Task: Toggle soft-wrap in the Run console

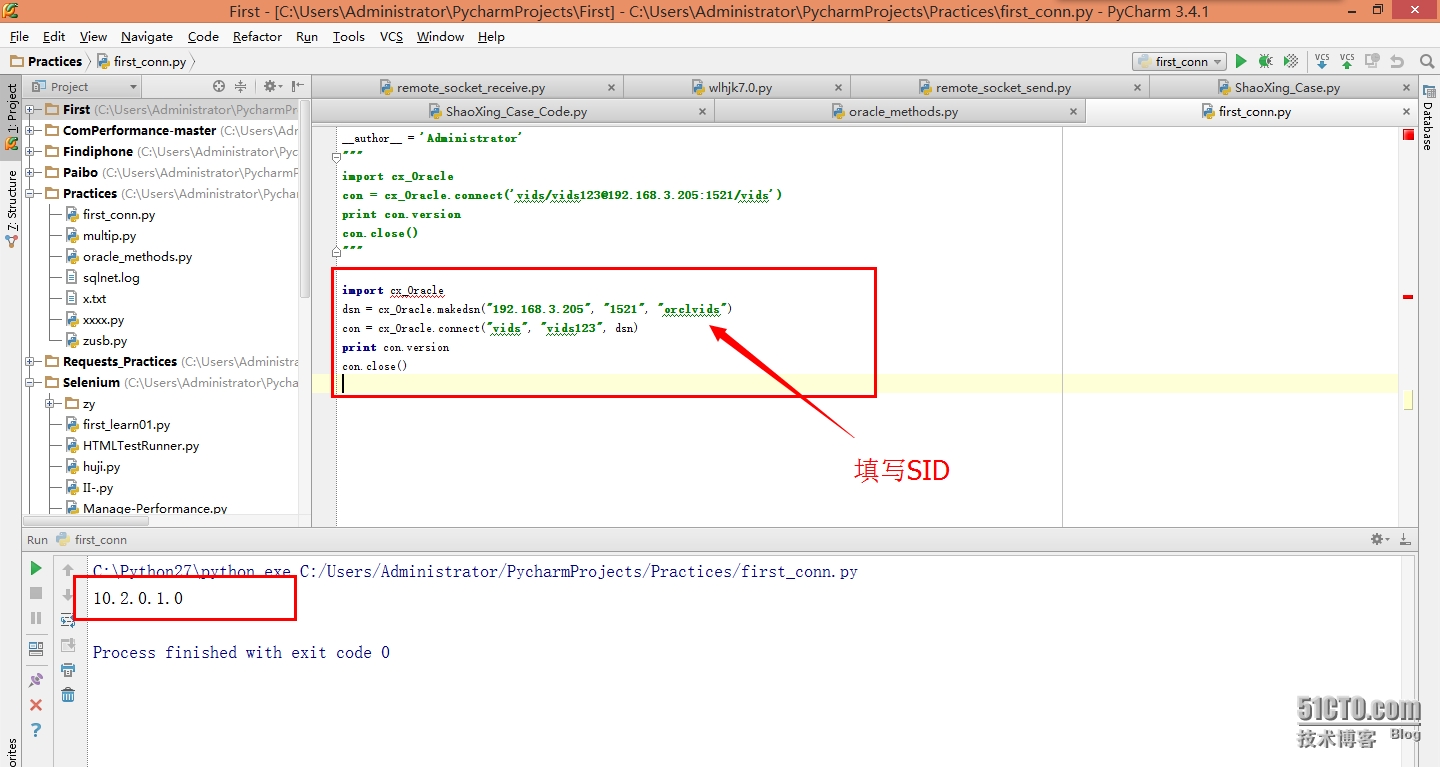Action: (x=68, y=620)
